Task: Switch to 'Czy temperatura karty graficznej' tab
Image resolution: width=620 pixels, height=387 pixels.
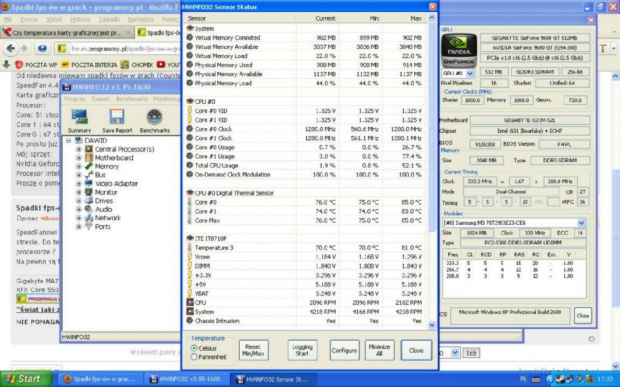Action: pyautogui.click(x=67, y=32)
